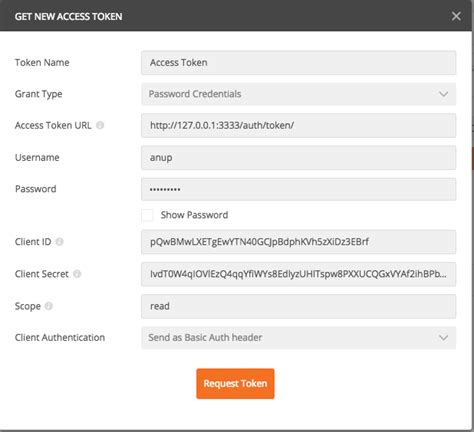Click into the Username field containing anup
Image resolution: width=474 pixels, height=432 pixels.
coord(298,158)
